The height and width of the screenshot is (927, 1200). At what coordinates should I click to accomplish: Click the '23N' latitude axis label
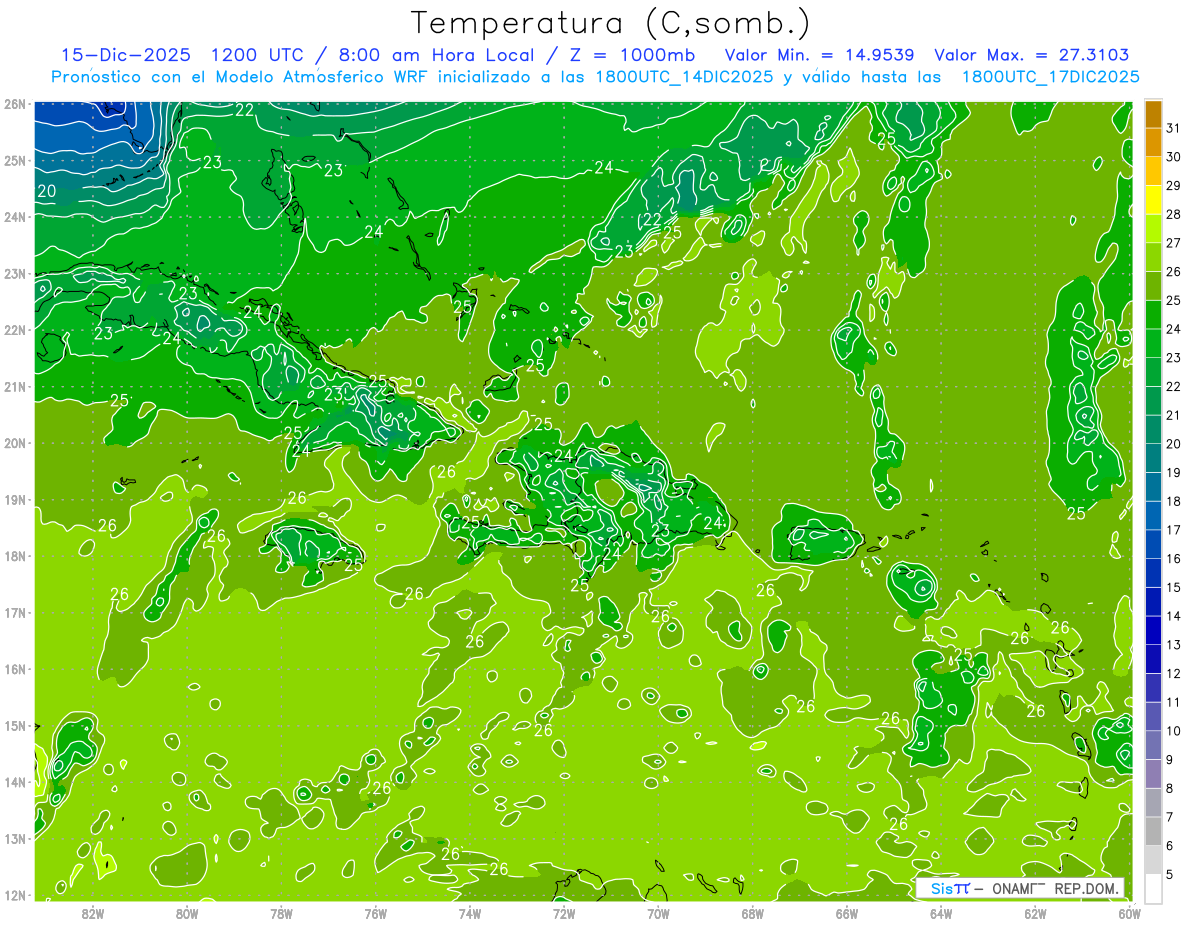click(x=15, y=274)
